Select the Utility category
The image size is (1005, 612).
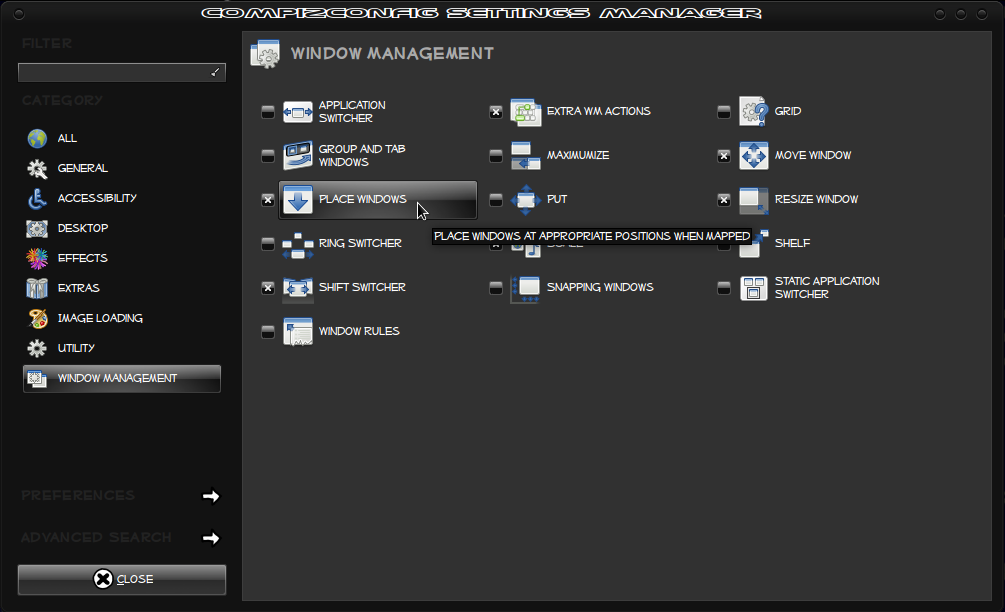[x=122, y=349]
